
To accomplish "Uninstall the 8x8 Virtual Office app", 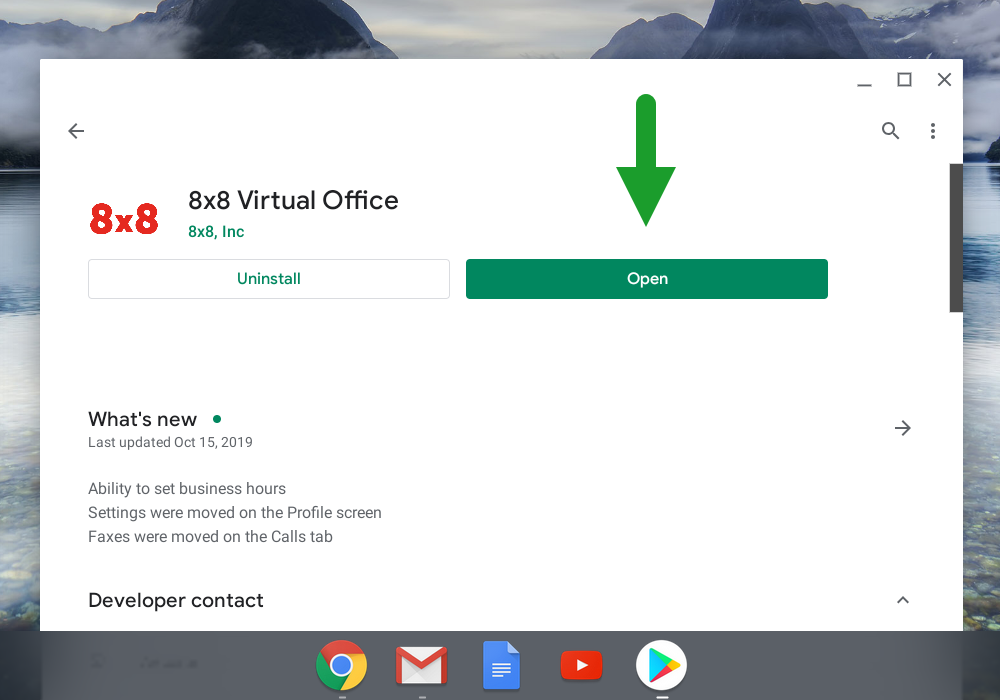I will [x=268, y=279].
